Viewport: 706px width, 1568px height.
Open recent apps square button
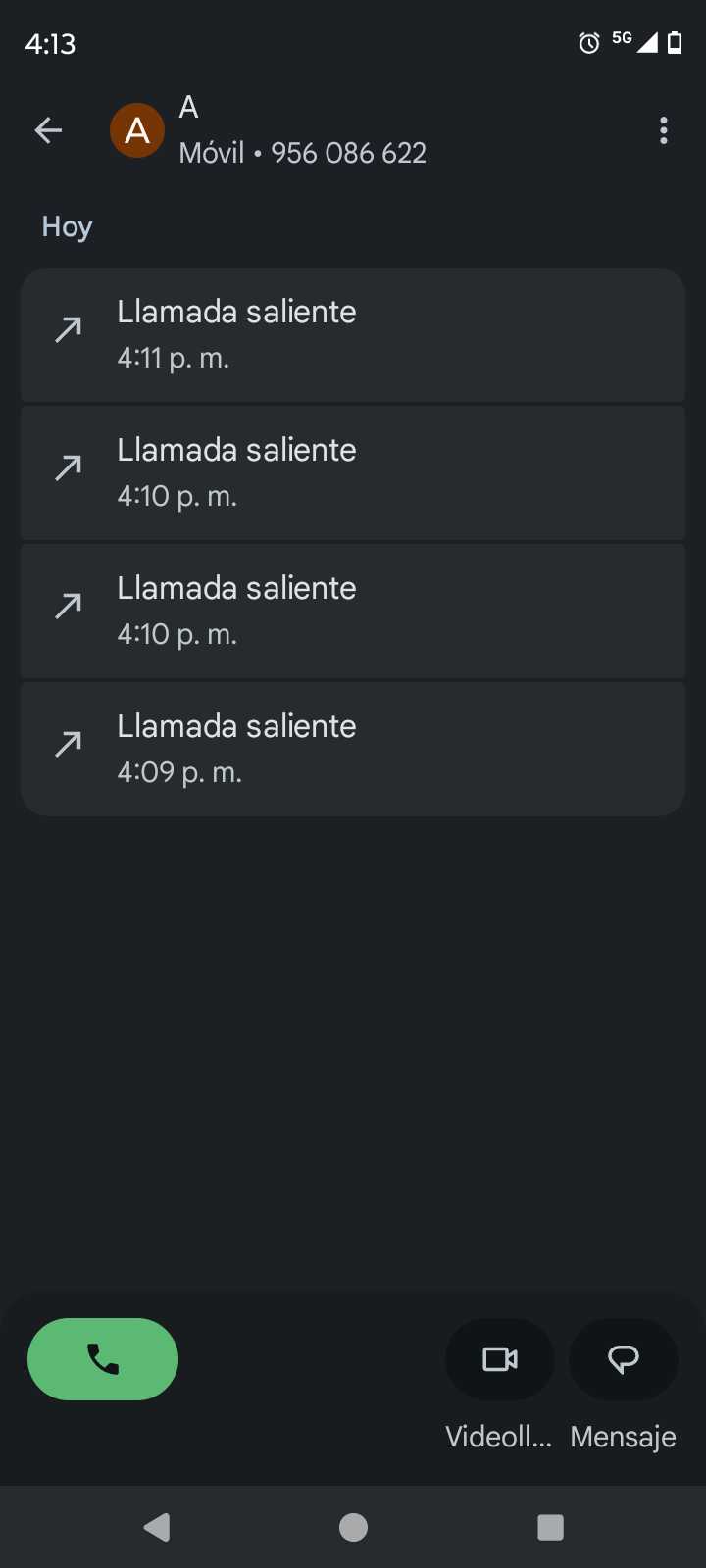(x=550, y=1527)
